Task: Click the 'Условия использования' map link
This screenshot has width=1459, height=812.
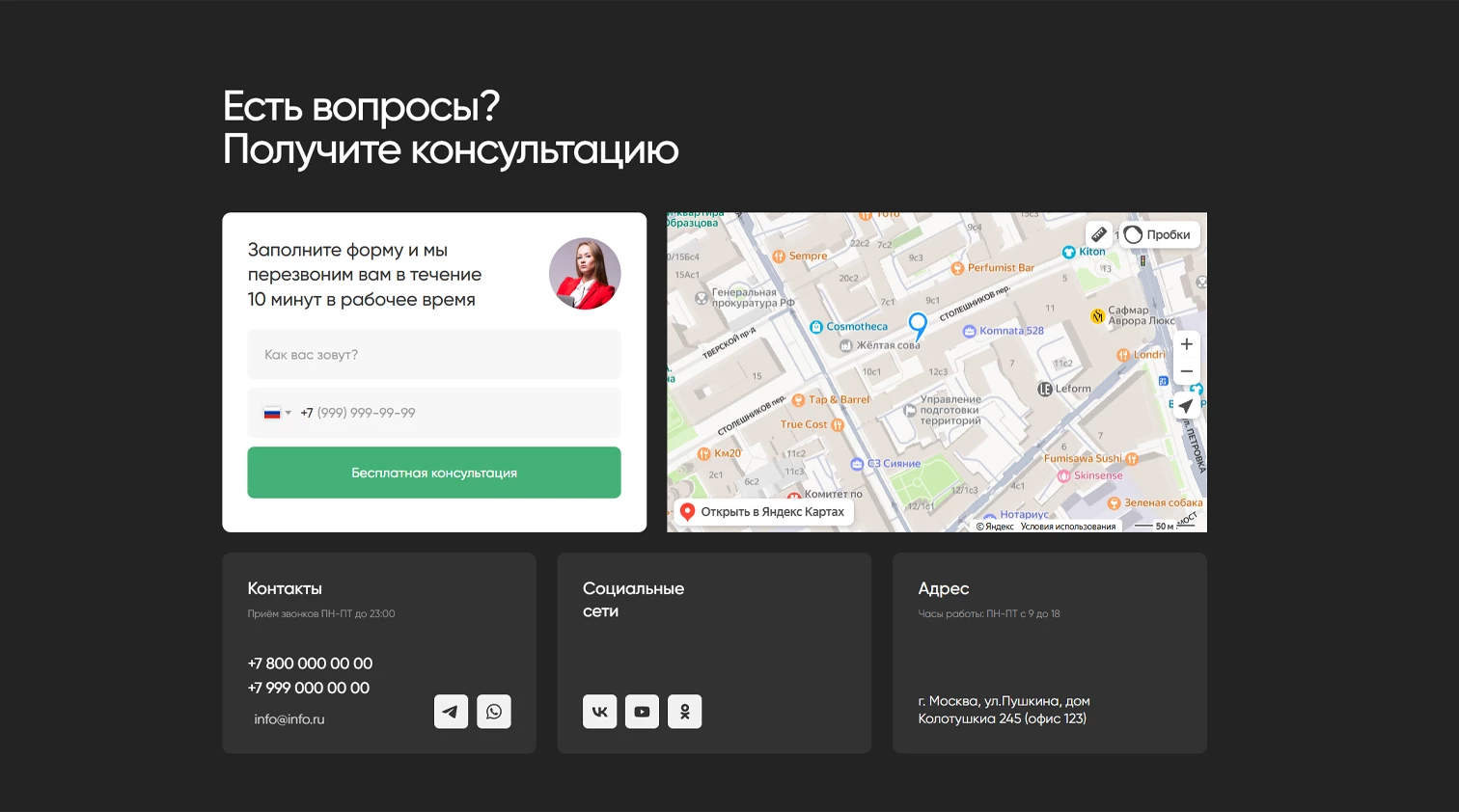Action: coord(1068,527)
